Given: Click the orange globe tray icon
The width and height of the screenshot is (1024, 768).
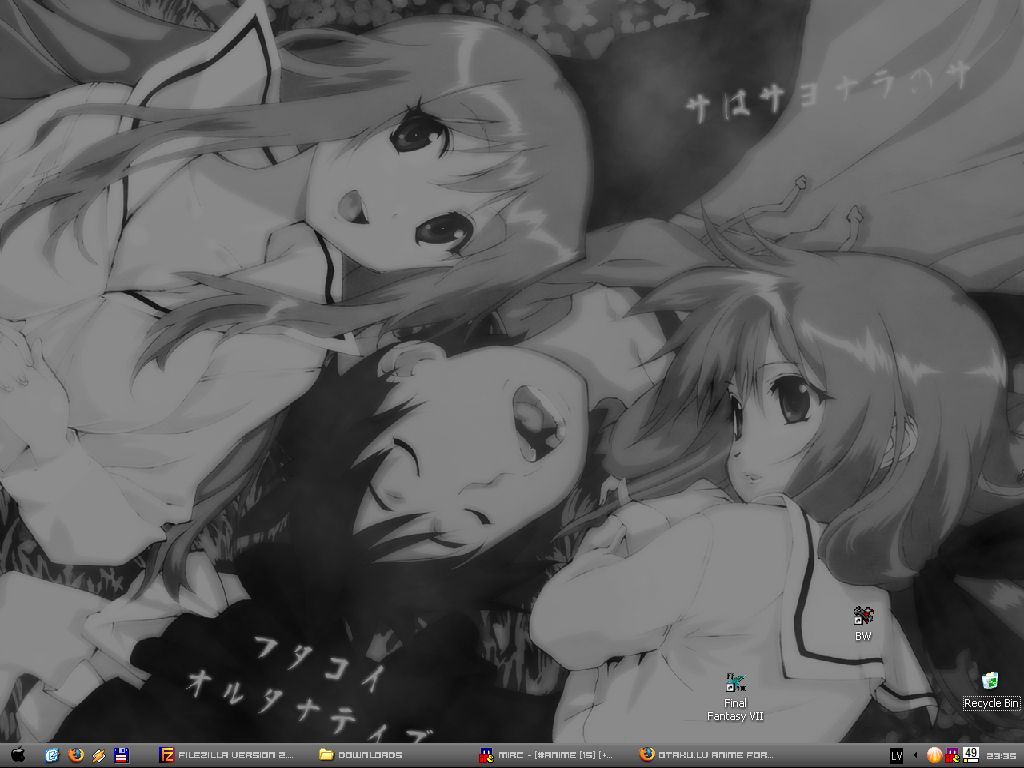Looking at the screenshot, I should pyautogui.click(x=935, y=756).
